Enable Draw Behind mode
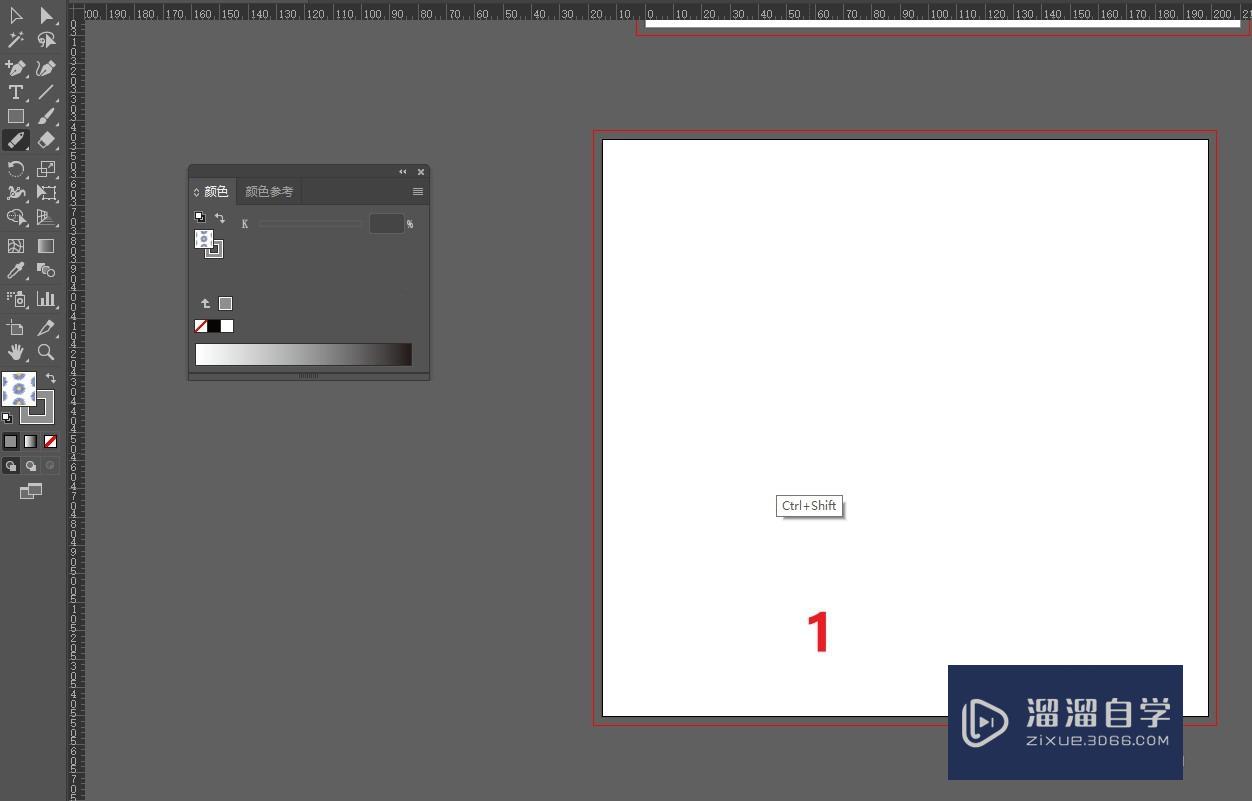 (x=31, y=466)
